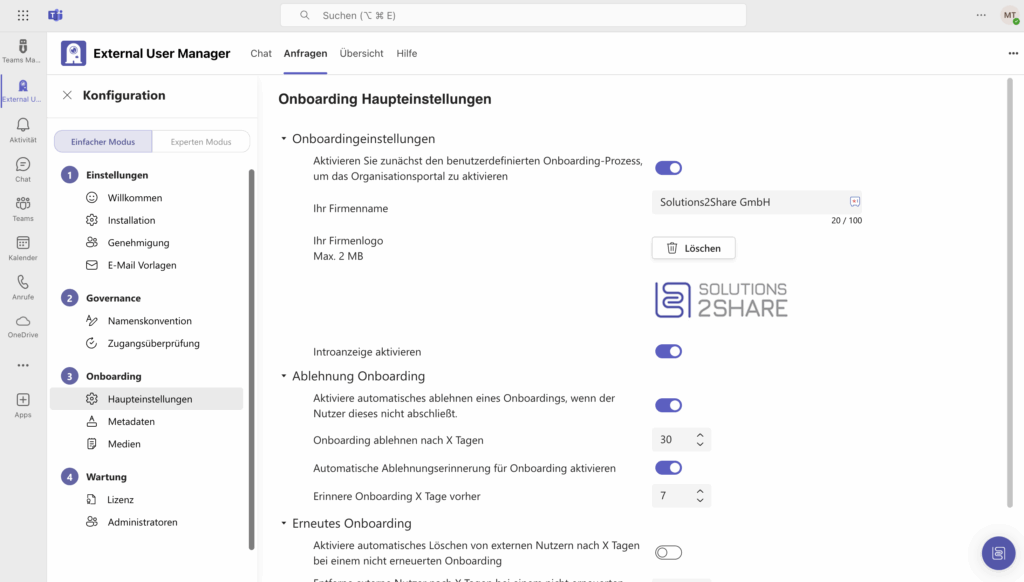This screenshot has height=582, width=1024.
Task: Collapse the Onboardingeinstellungen section
Action: (x=284, y=139)
